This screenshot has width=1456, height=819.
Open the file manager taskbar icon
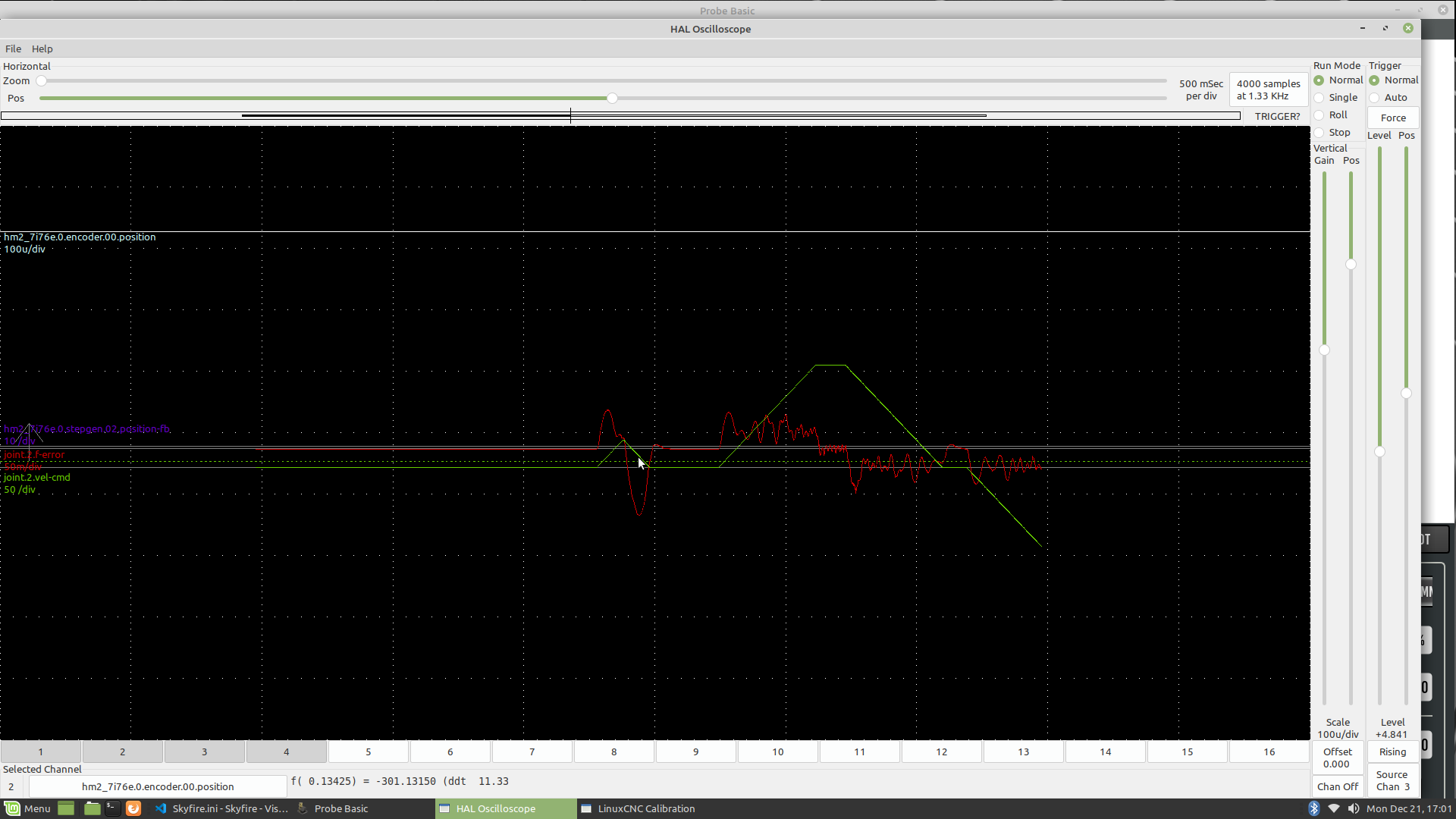click(92, 808)
